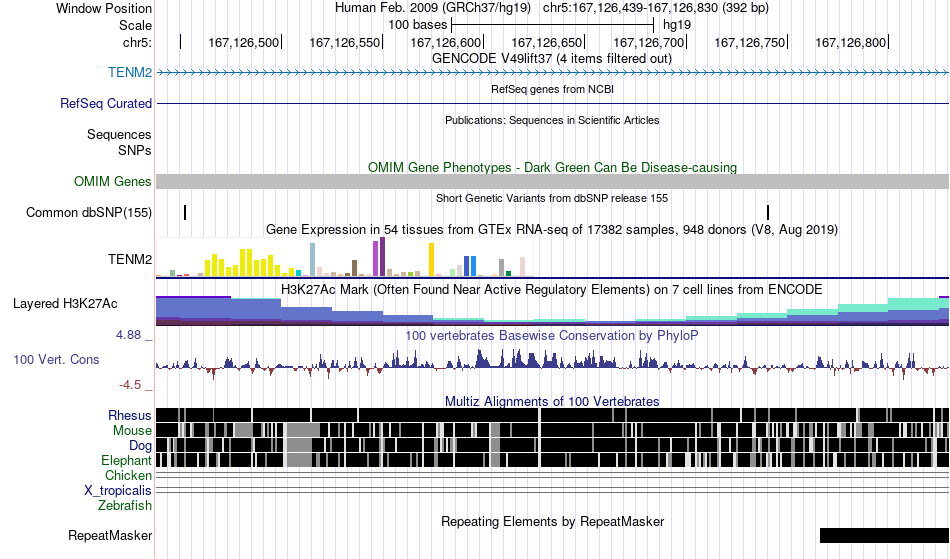Select the X_tropicalis alignment row label

(x=118, y=491)
